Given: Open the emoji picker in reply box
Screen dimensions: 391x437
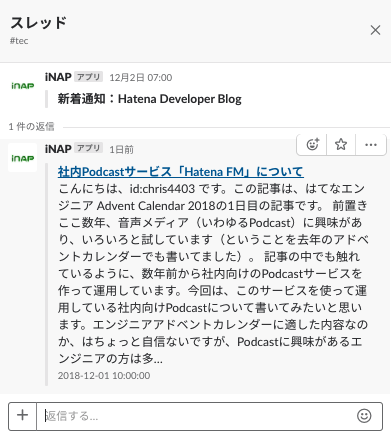Looking at the screenshot, I should (x=364, y=416).
